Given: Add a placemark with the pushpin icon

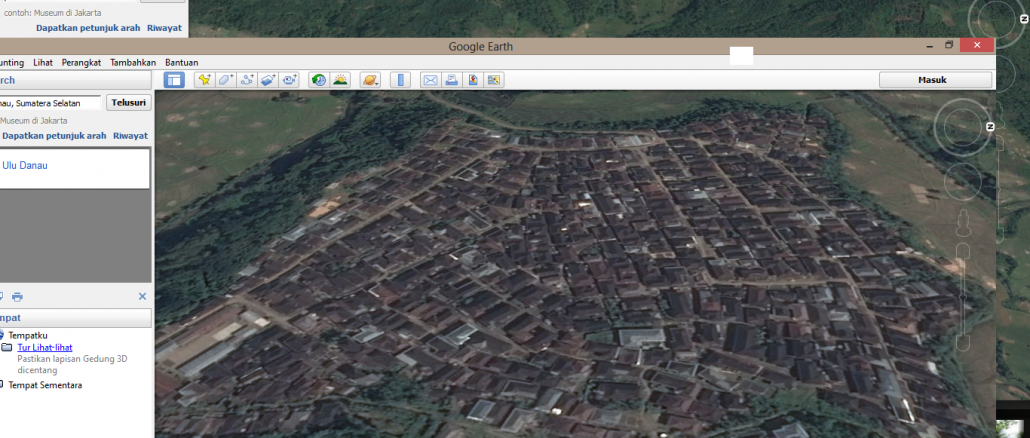Looking at the screenshot, I should 204,80.
